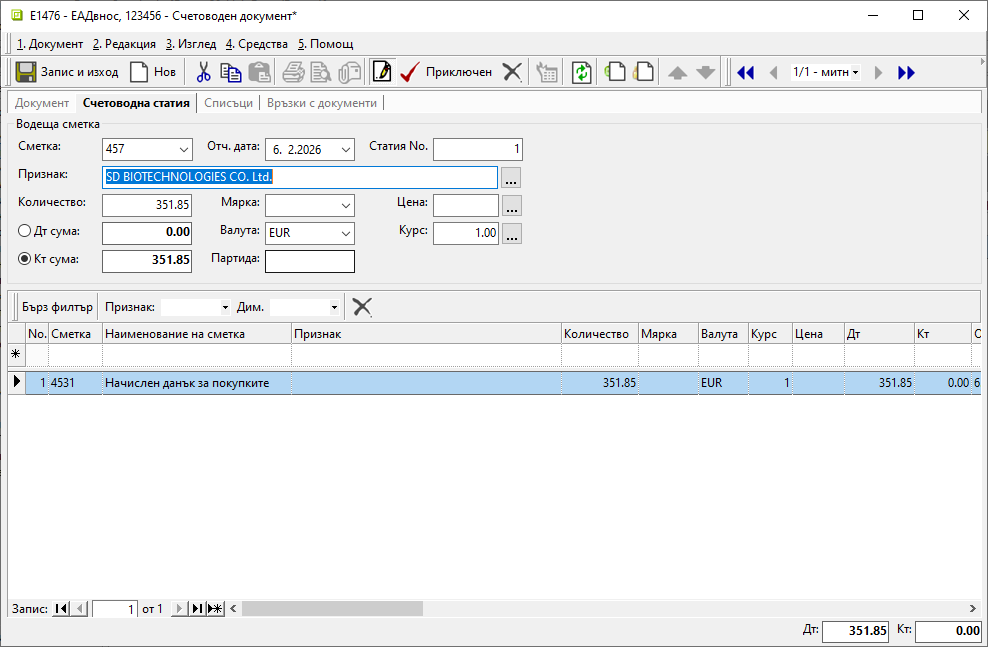The image size is (988, 647).
Task: Click the Запис и изход button
Action: click(x=67, y=72)
